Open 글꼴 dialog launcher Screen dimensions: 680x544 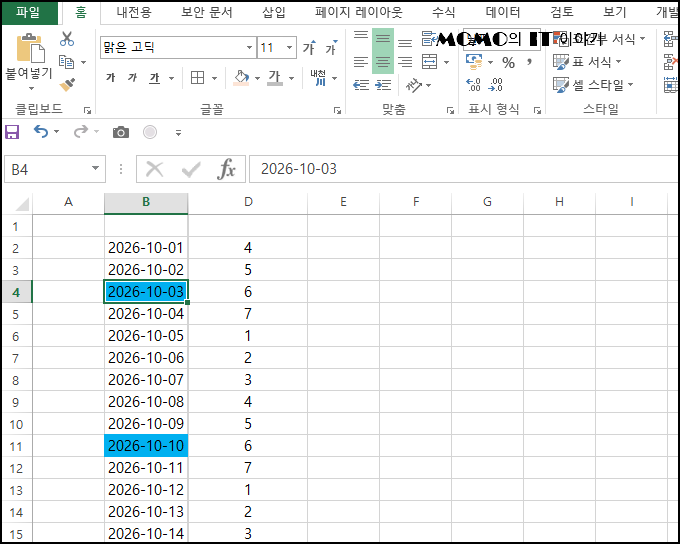click(337, 111)
